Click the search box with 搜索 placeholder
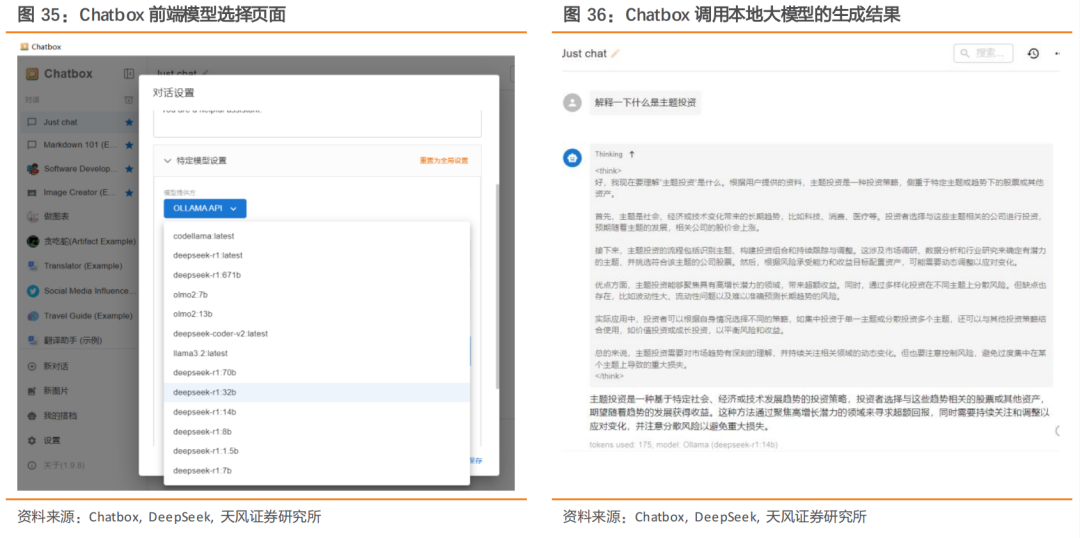The height and width of the screenshot is (538, 1080). click(x=984, y=53)
